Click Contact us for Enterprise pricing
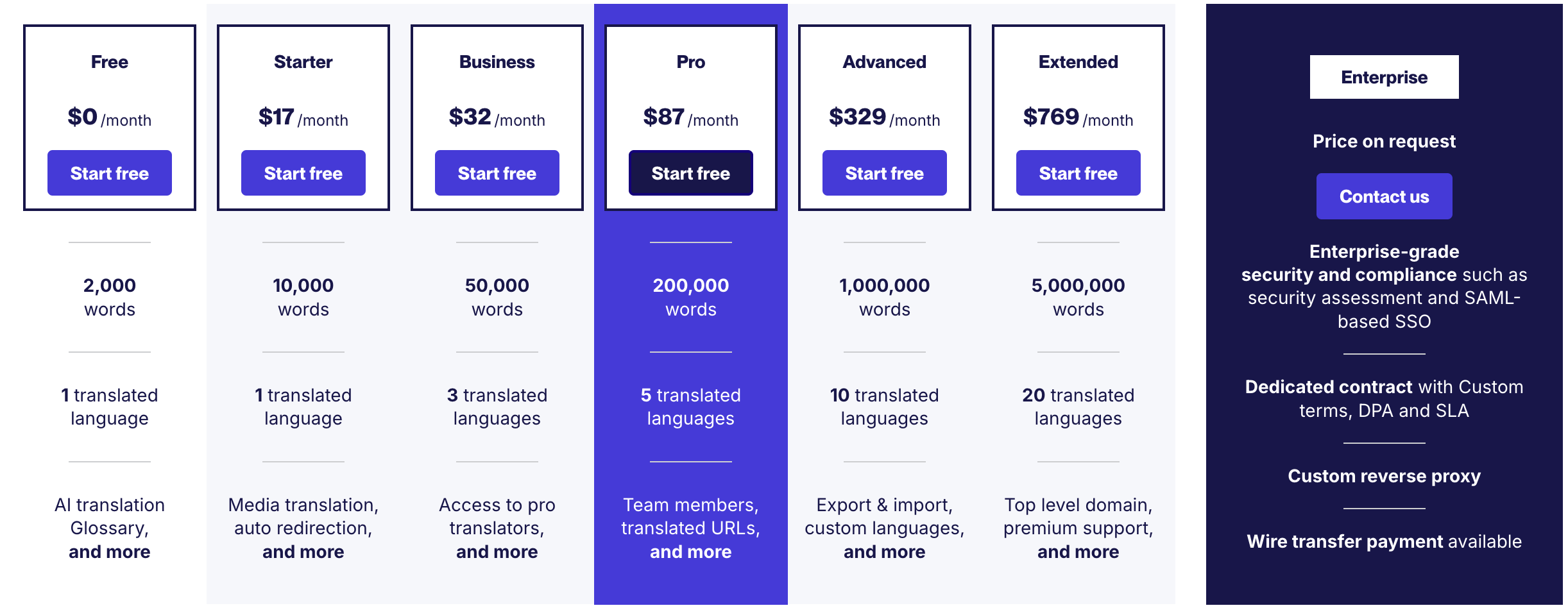Image resolution: width=1568 pixels, height=608 pixels. pyautogui.click(x=1384, y=196)
